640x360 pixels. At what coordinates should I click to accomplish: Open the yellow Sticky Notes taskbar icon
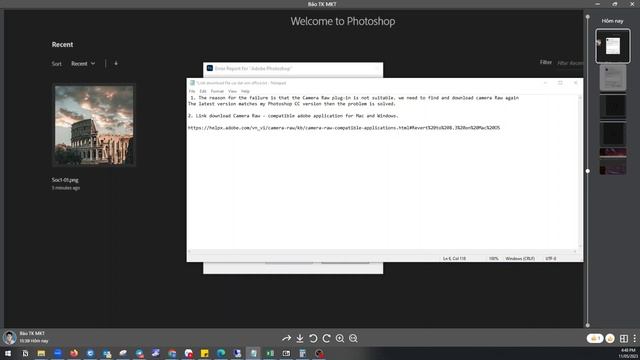204,353
